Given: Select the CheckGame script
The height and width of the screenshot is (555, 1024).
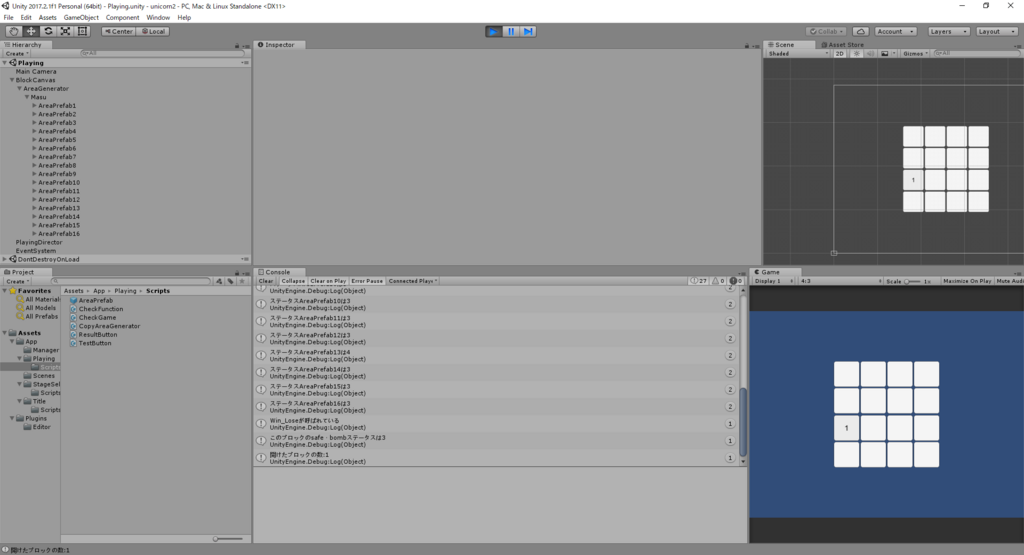Looking at the screenshot, I should [x=93, y=317].
